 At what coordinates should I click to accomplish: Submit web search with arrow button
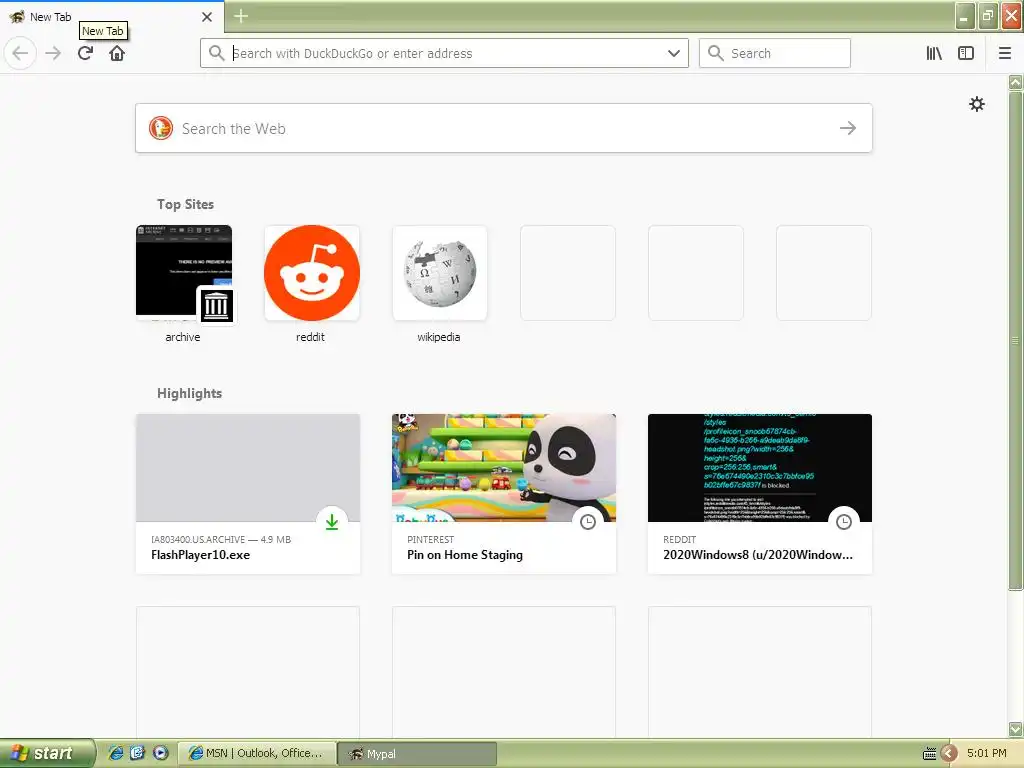pos(848,128)
